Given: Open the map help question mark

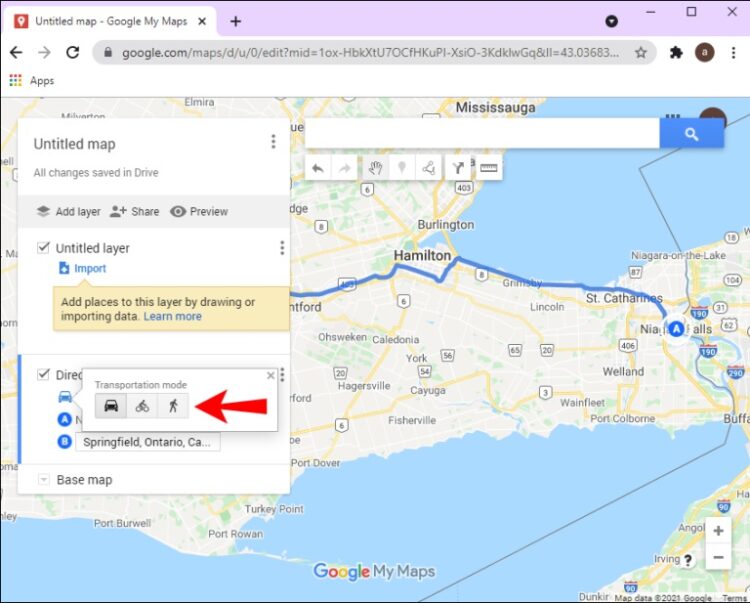Looking at the screenshot, I should coord(688,560).
